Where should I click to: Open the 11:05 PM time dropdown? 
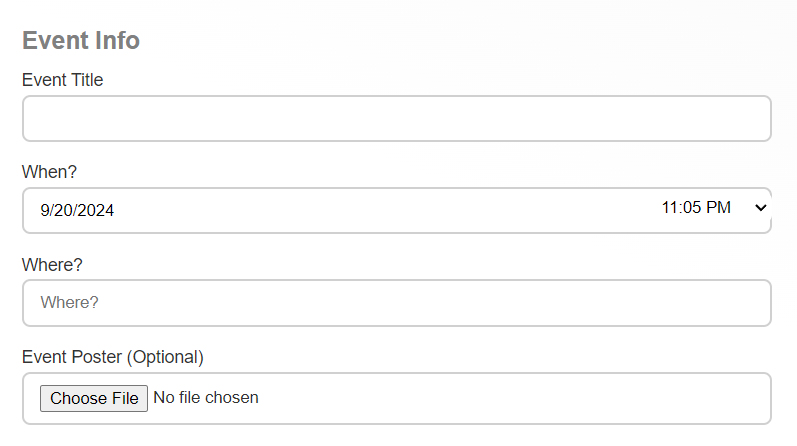[x=697, y=208]
